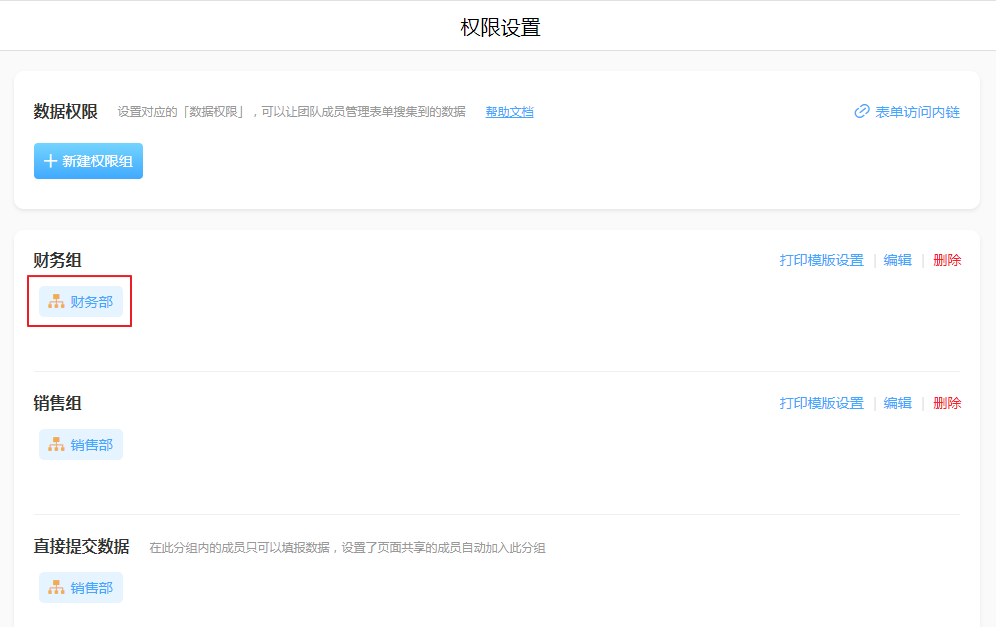Click the red 删除 link for 销售组
Viewport: 996px width, 627px height.
tap(947, 403)
